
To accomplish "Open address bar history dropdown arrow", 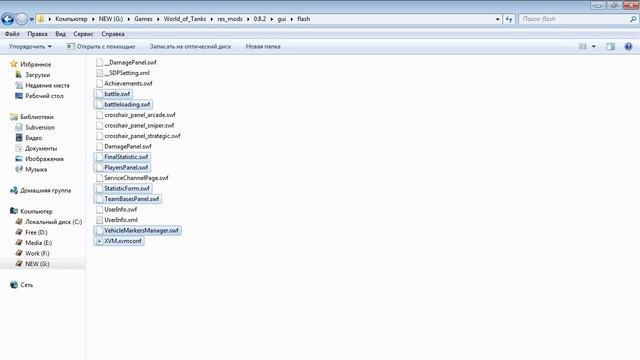I will click(x=498, y=19).
